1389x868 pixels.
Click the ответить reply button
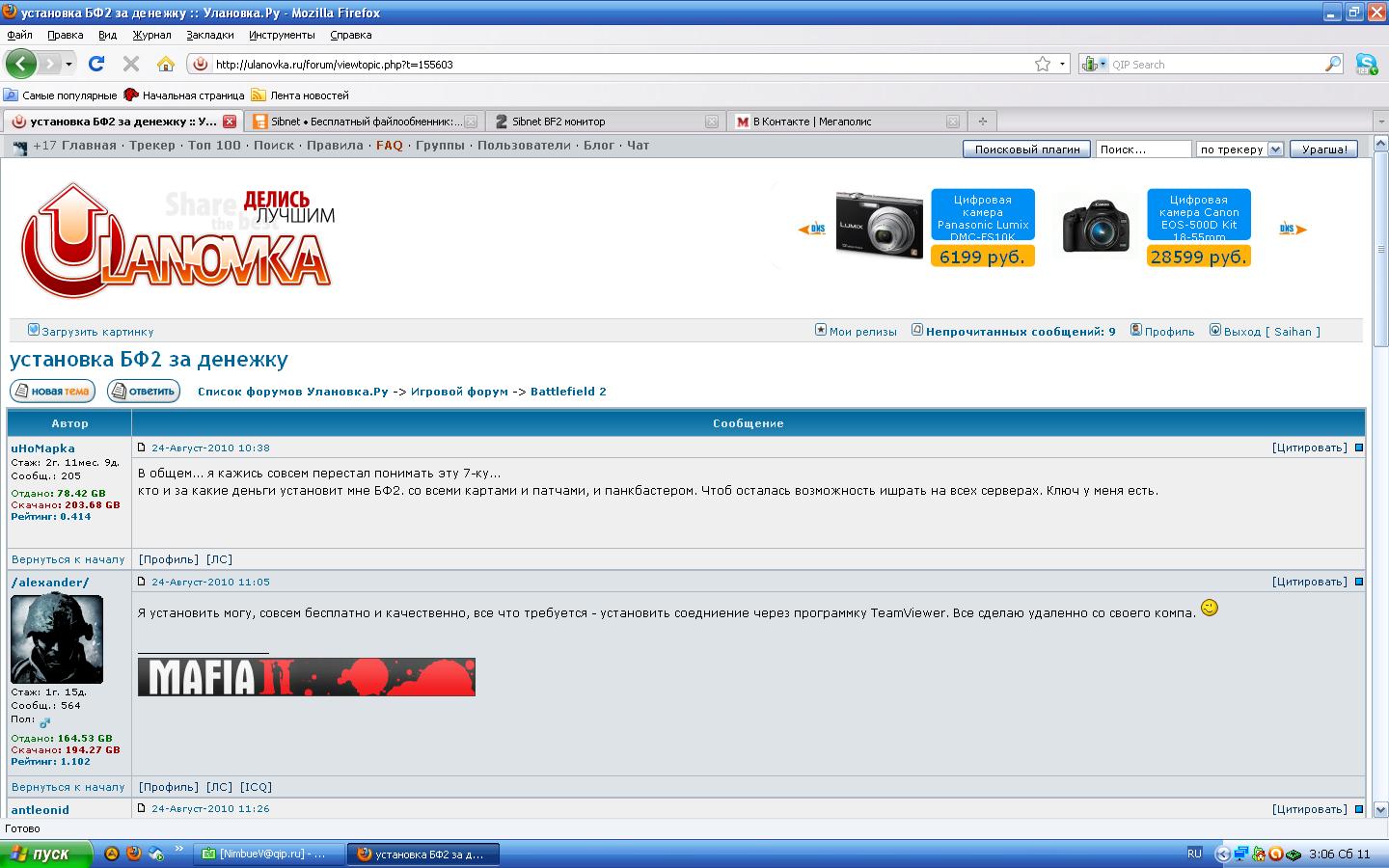tap(144, 391)
